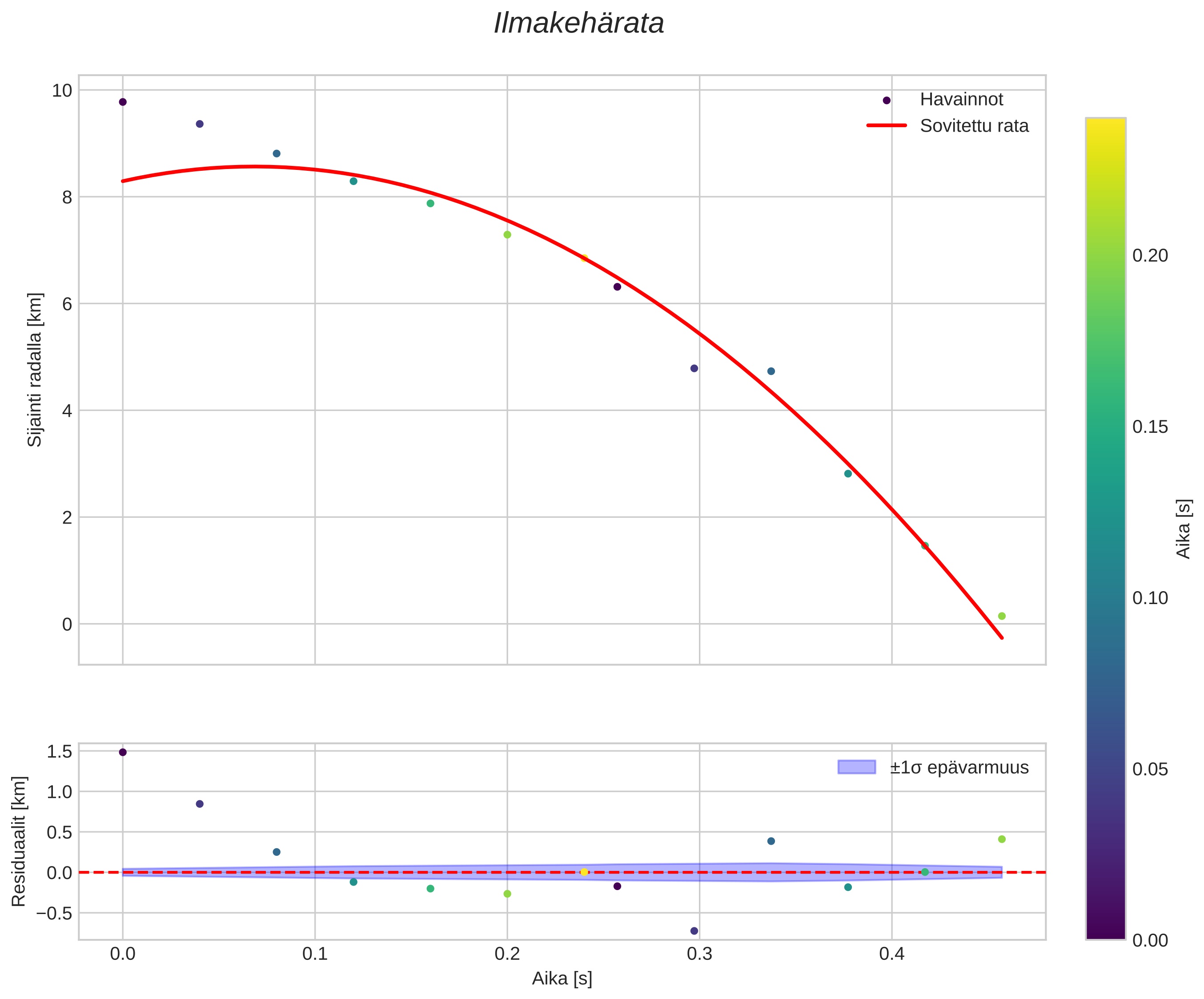Click the Havainnot legend text
The image size is (1204, 999).
(x=962, y=100)
